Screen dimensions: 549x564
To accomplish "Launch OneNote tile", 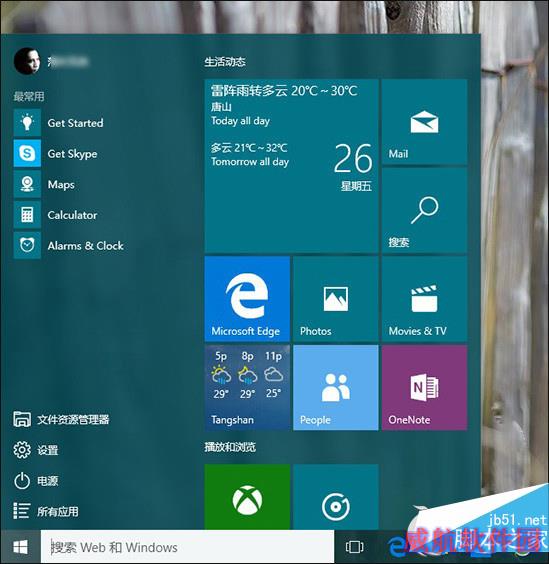I will [x=425, y=388].
